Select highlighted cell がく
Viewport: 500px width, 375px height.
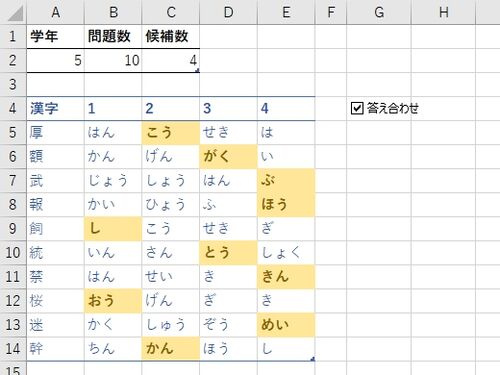[x=228, y=156]
